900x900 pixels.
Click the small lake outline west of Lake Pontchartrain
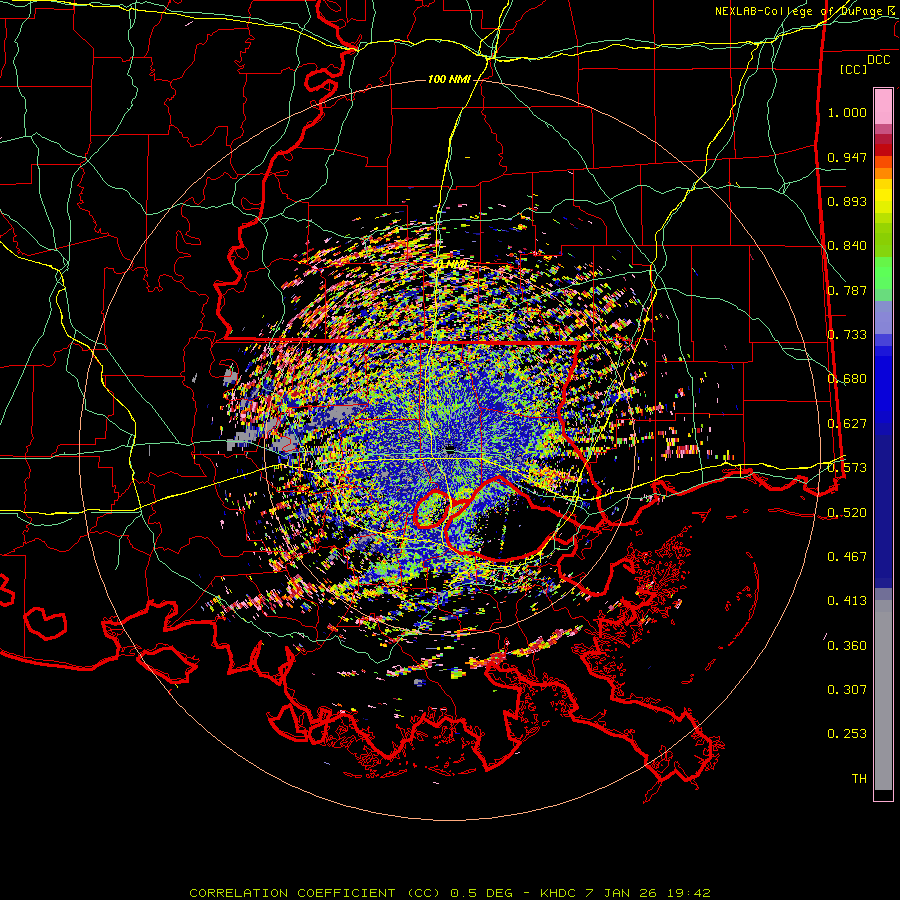pyautogui.click(x=430, y=509)
